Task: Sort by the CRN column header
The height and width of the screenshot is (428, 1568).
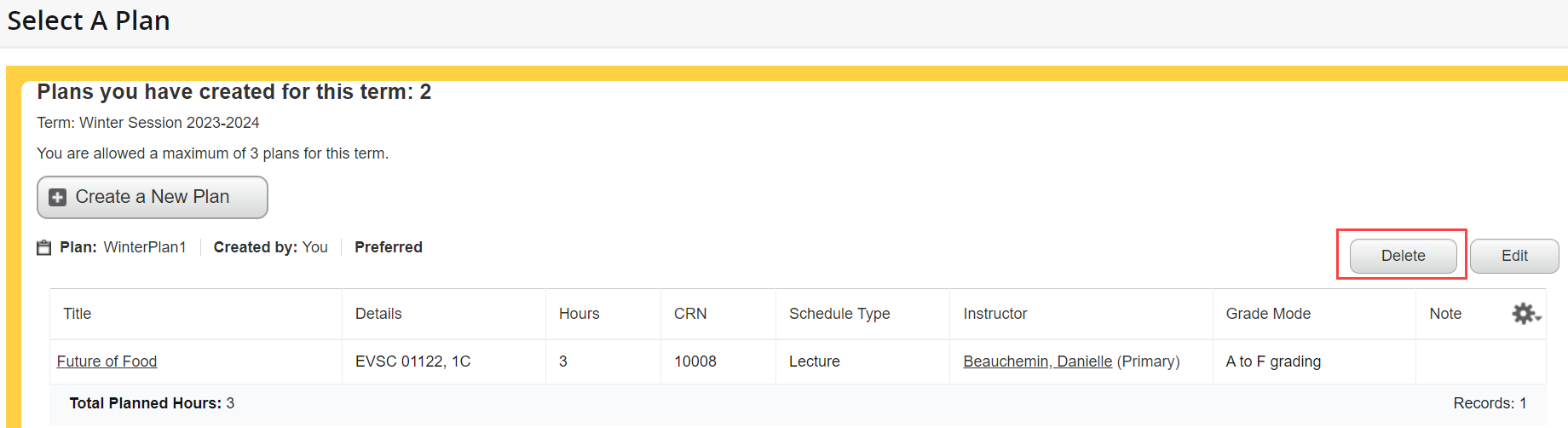Action: [690, 314]
